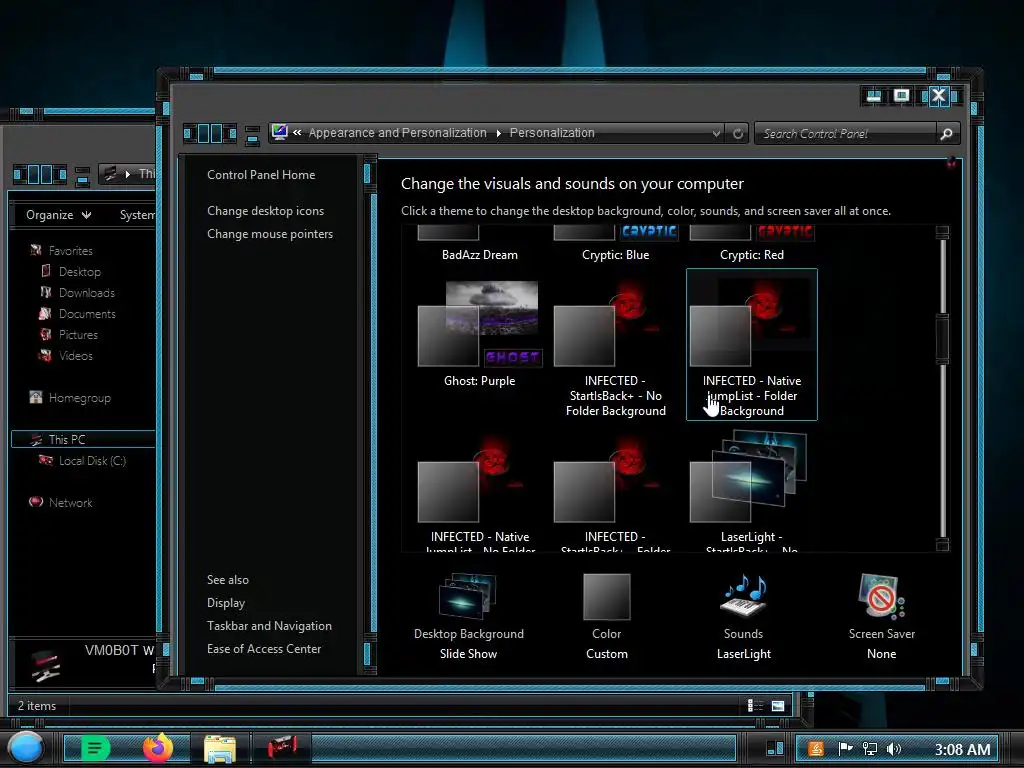The height and width of the screenshot is (768, 1024).
Task: Open Desktop Background Slide Show settings icon
Action: coord(468,597)
